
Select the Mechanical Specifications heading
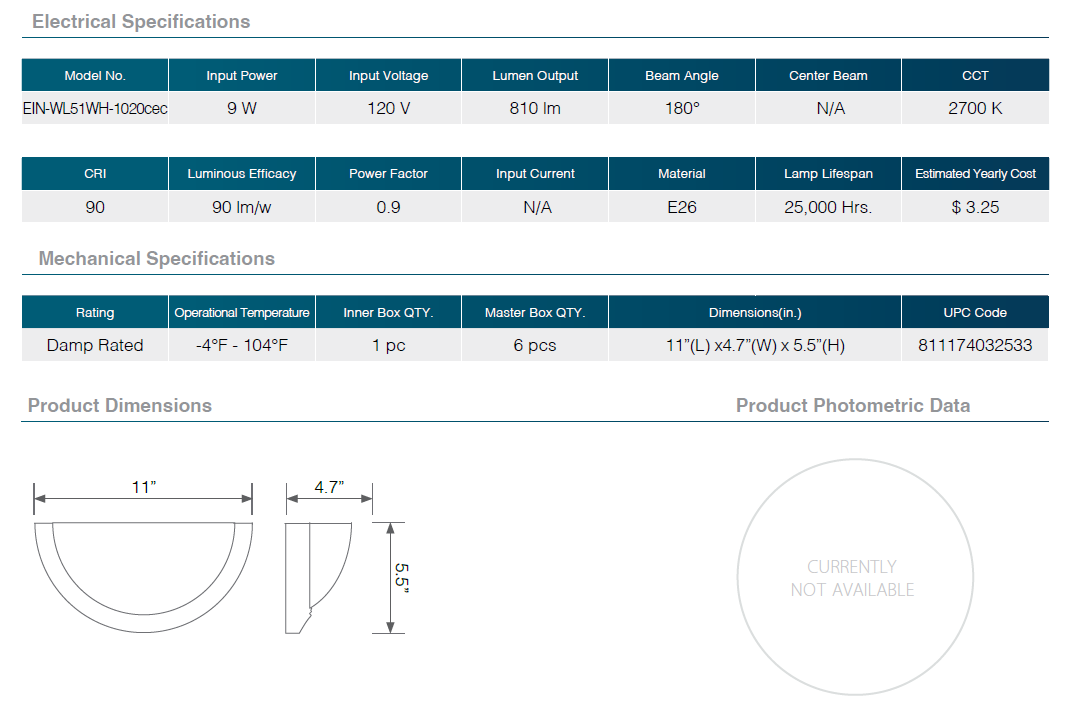click(x=156, y=258)
